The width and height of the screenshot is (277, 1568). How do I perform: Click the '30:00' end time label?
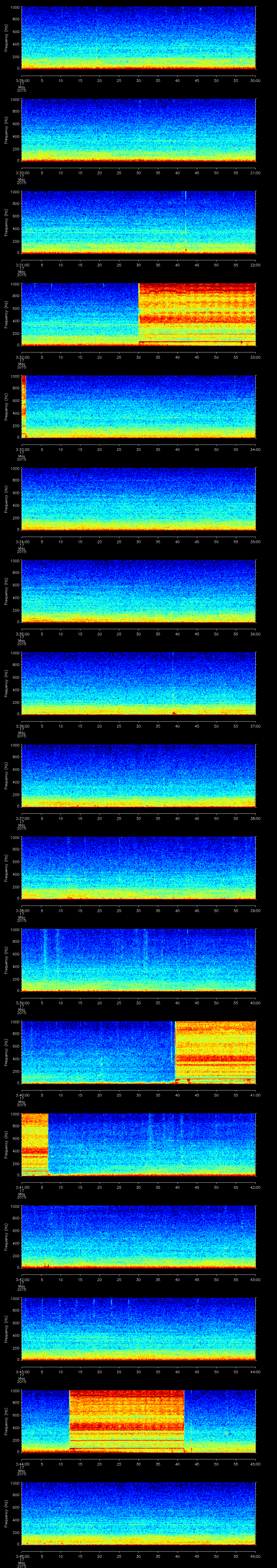(256, 80)
